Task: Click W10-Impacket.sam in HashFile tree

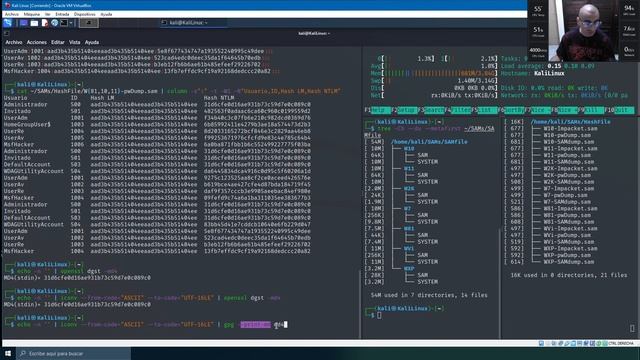Action: tap(570, 129)
